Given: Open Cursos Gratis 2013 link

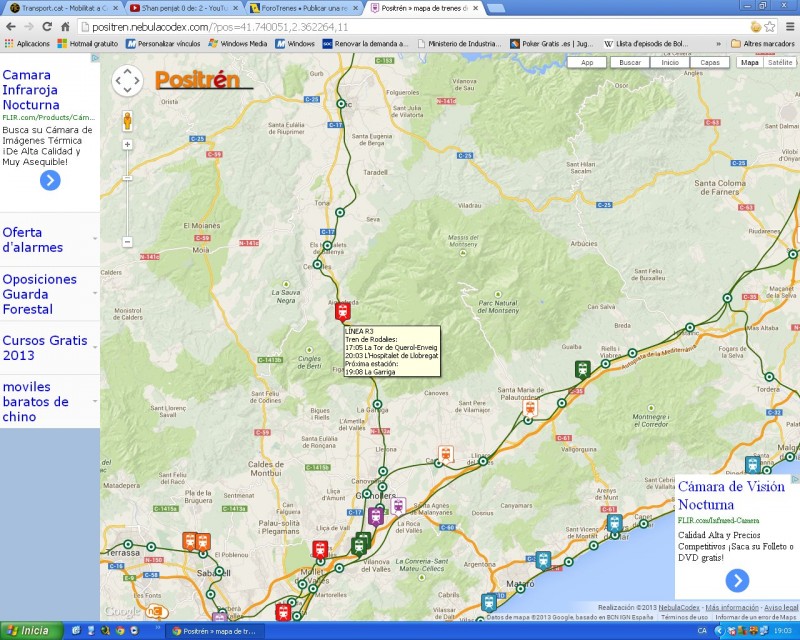Looking at the screenshot, I should point(45,348).
